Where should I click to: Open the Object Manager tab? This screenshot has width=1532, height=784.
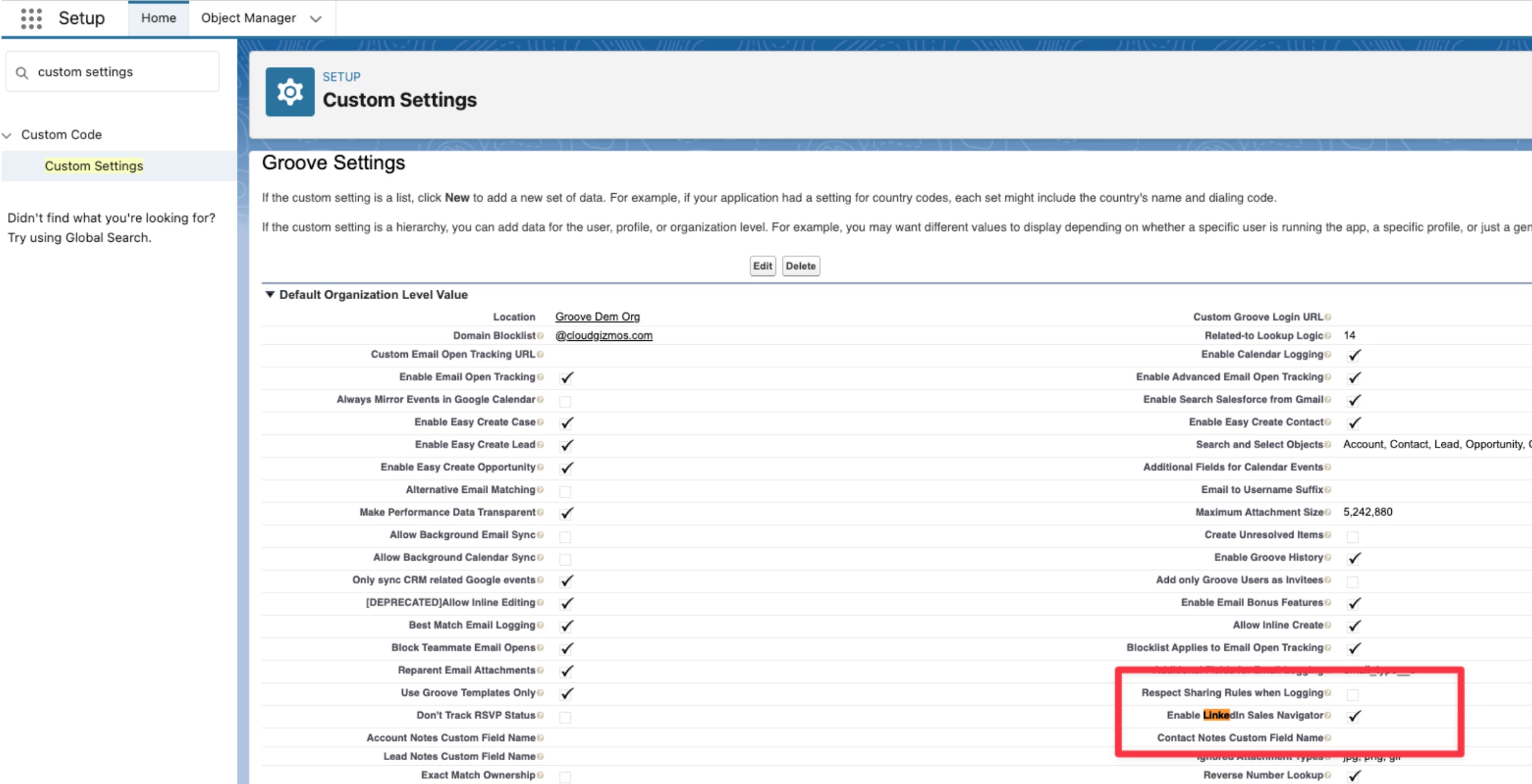(x=248, y=18)
